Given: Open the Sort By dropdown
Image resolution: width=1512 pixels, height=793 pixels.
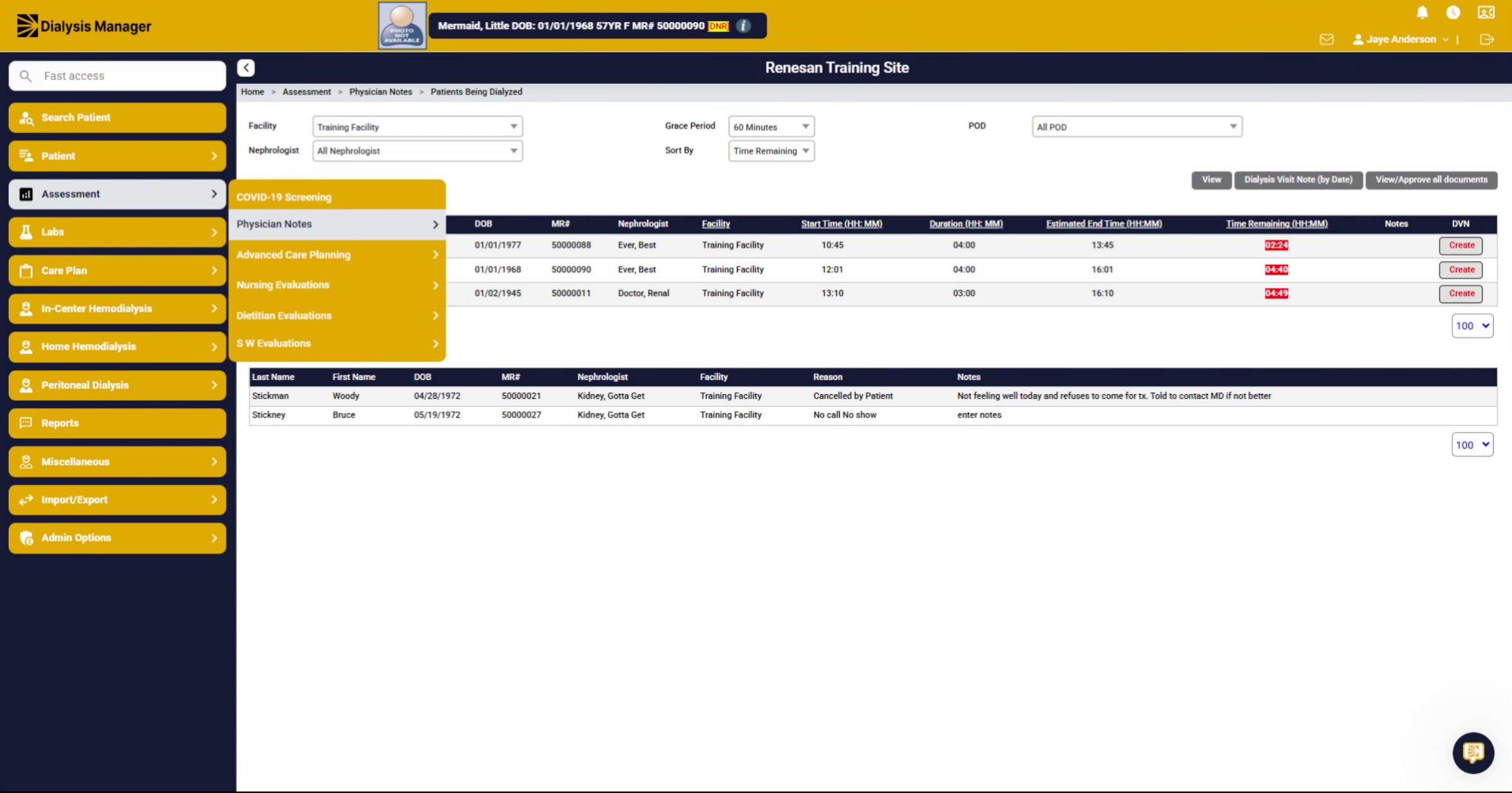Looking at the screenshot, I should tap(771, 151).
